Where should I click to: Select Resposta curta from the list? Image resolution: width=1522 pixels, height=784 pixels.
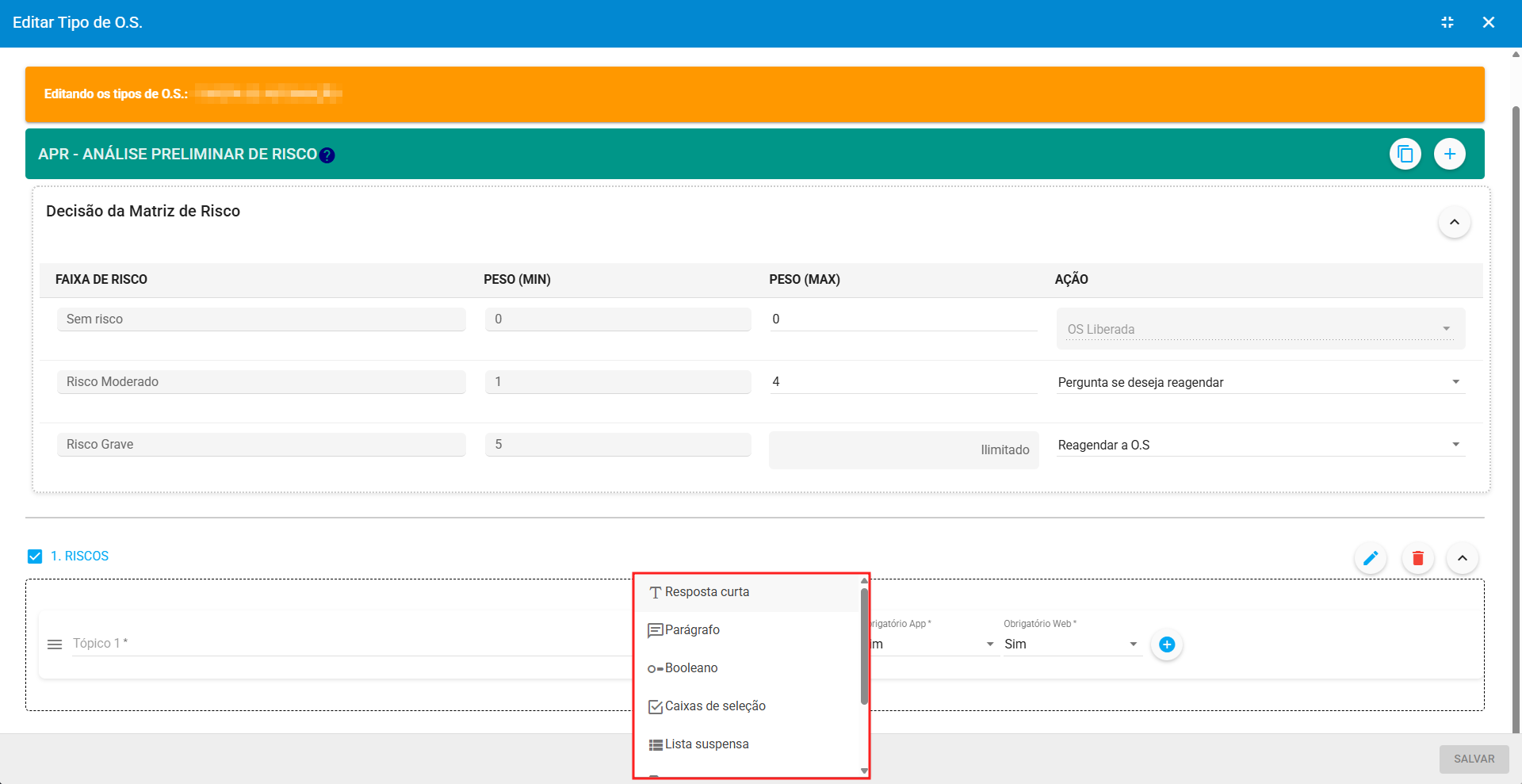pyautogui.click(x=706, y=592)
